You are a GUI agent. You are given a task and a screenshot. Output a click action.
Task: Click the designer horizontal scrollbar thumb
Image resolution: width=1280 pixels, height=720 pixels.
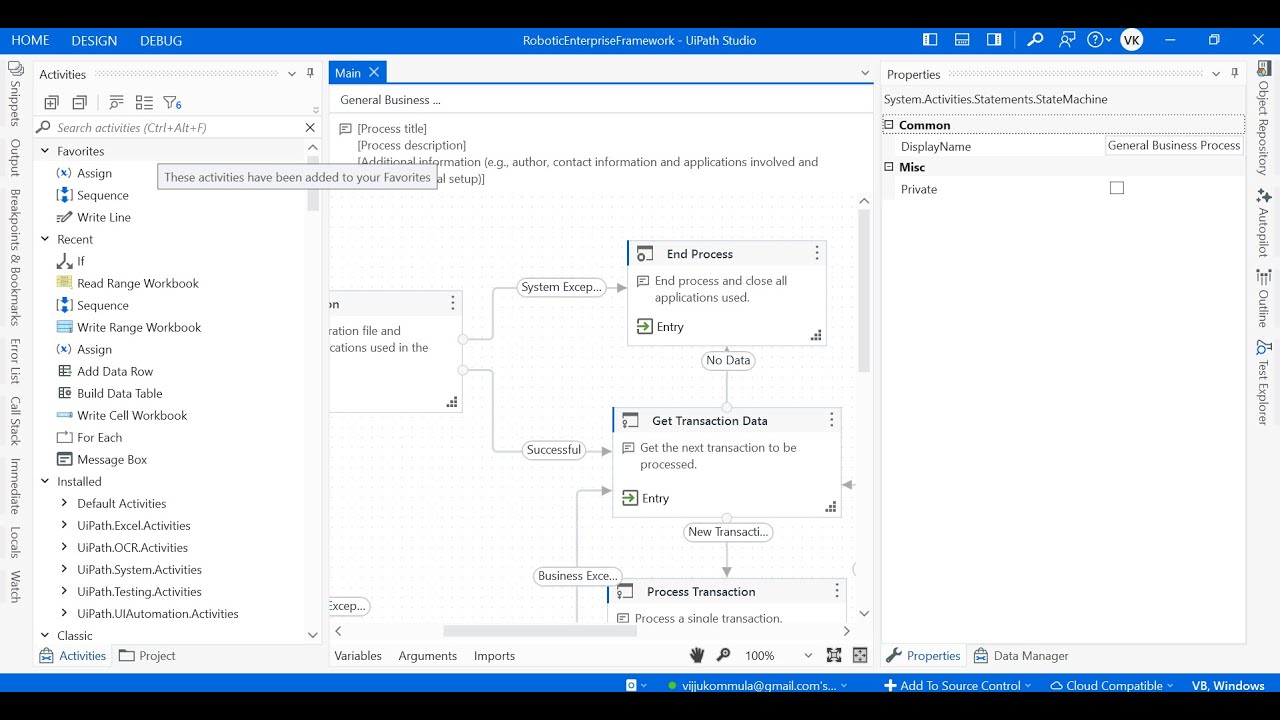[x=541, y=631]
